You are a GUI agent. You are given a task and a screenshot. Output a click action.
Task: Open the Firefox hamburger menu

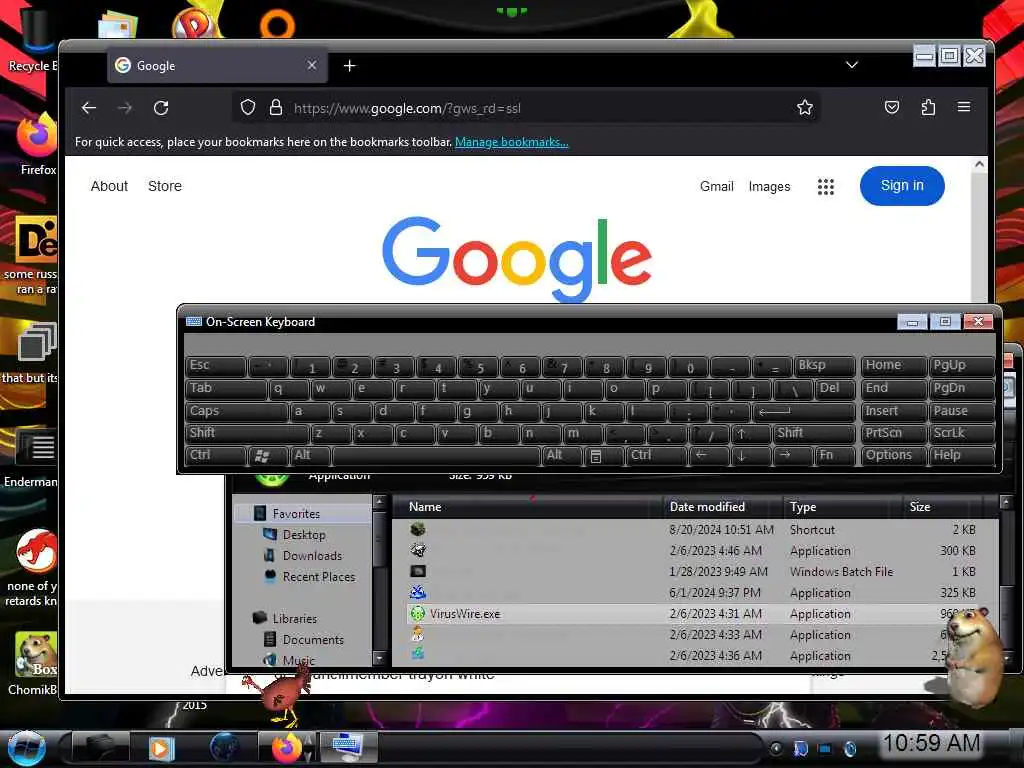pos(964,106)
